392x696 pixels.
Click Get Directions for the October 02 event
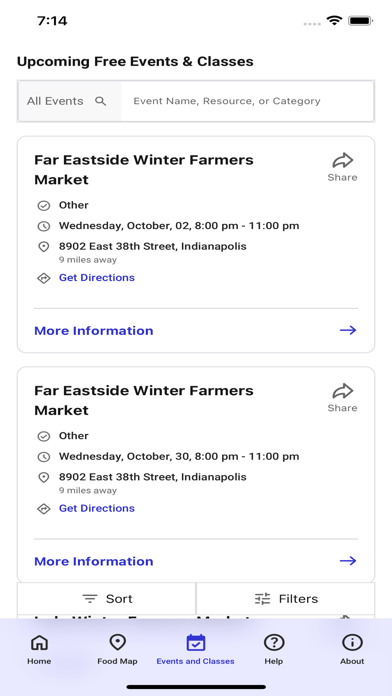pyautogui.click(x=97, y=278)
